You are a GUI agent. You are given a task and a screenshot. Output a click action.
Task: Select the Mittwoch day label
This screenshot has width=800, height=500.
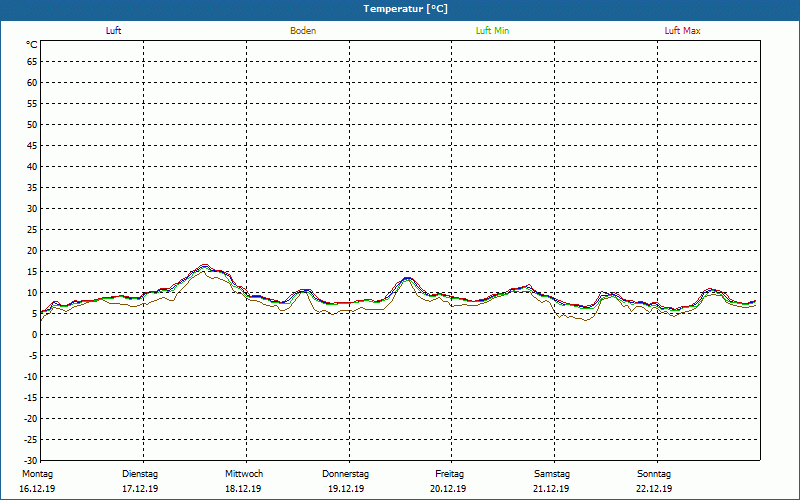pyautogui.click(x=244, y=474)
